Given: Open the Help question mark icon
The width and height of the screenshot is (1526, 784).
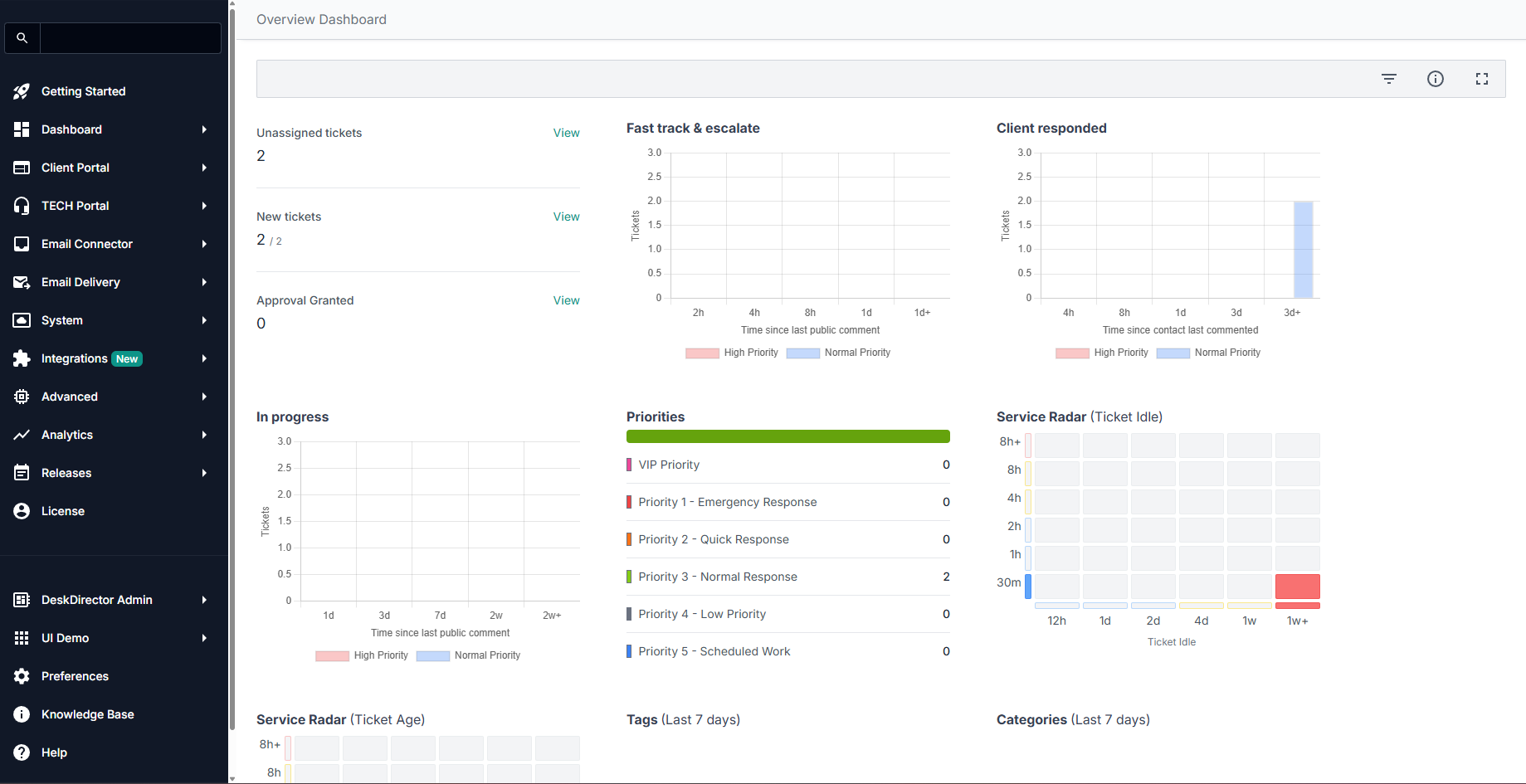Looking at the screenshot, I should 22,752.
